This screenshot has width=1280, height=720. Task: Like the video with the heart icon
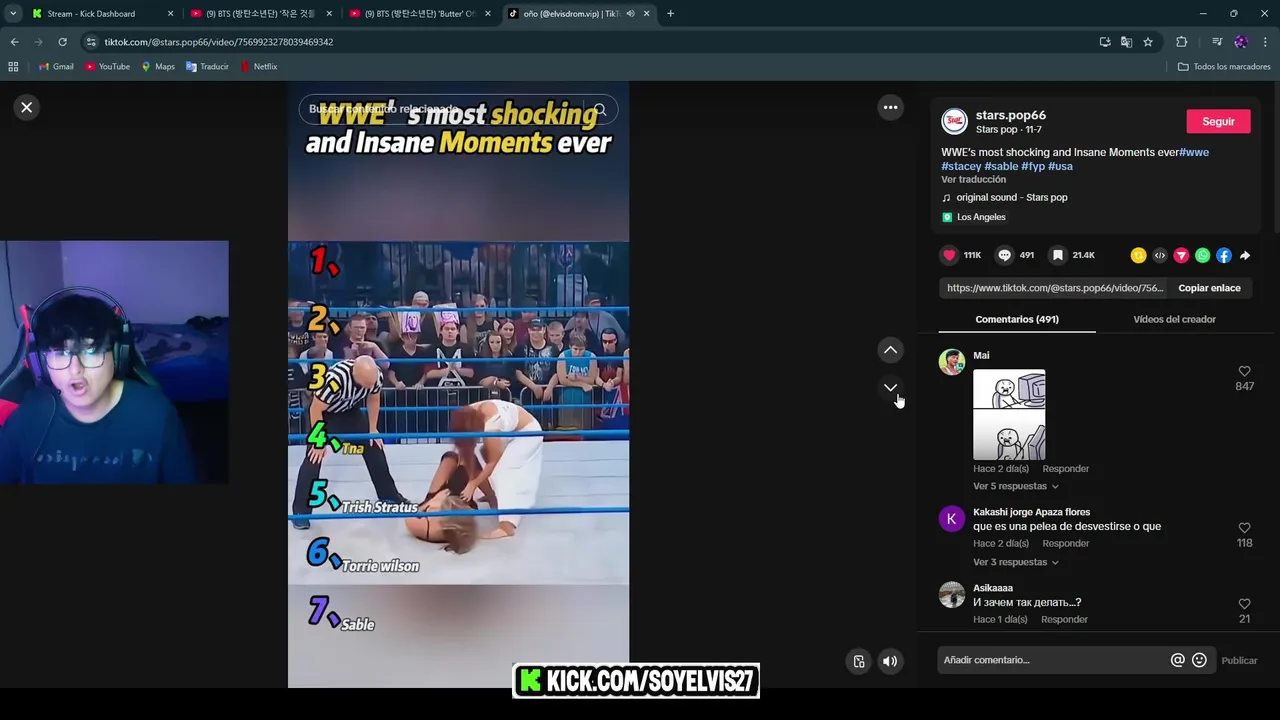[x=949, y=255]
